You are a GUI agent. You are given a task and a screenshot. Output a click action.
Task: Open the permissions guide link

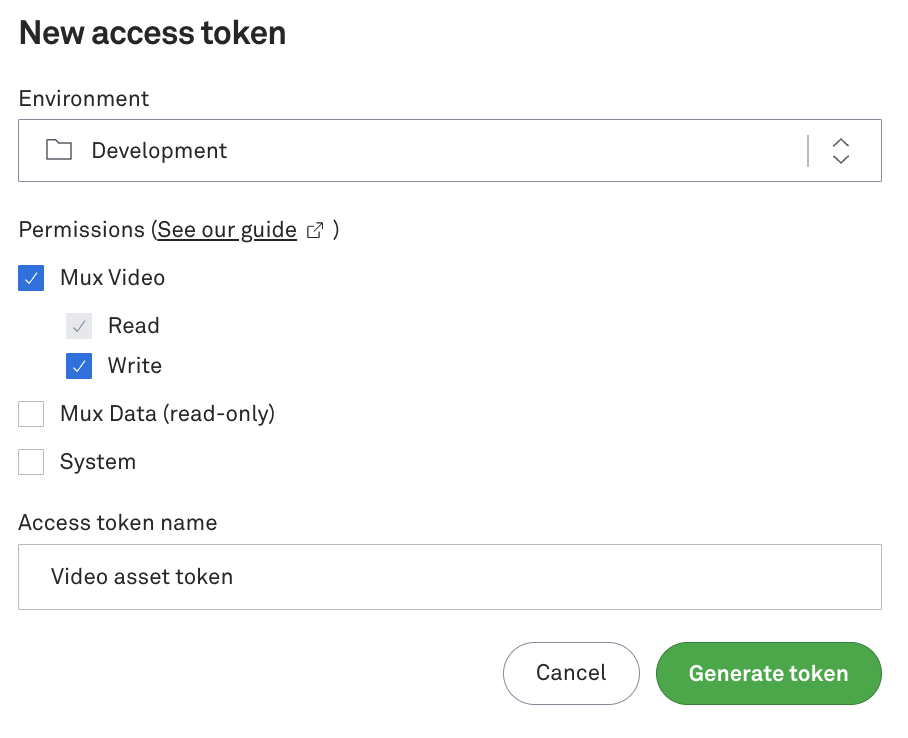coord(224,229)
